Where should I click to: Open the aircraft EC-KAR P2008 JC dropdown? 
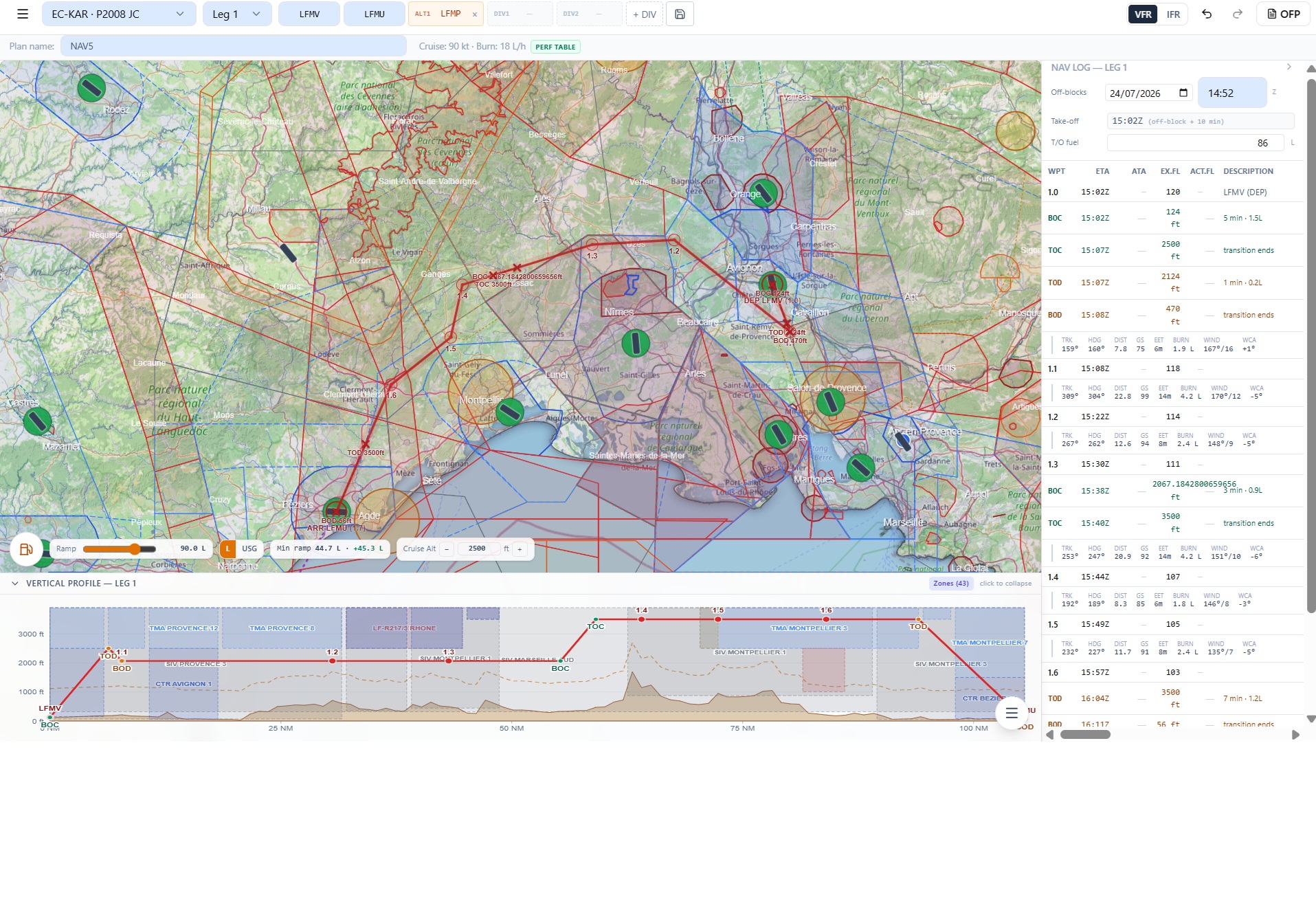[x=119, y=14]
